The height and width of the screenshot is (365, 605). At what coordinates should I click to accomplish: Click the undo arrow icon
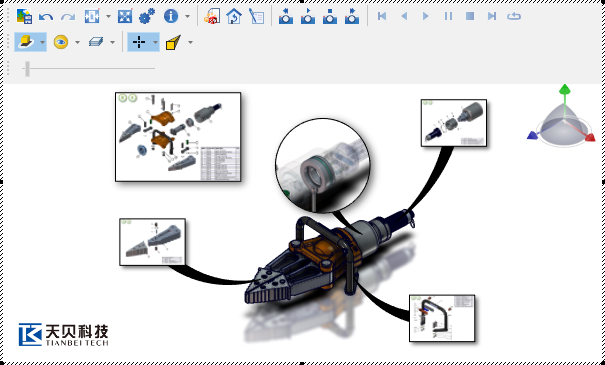coord(46,17)
